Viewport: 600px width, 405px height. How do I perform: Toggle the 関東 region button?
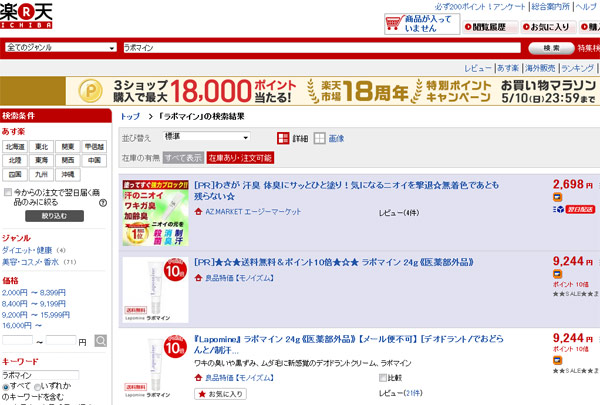point(68,147)
